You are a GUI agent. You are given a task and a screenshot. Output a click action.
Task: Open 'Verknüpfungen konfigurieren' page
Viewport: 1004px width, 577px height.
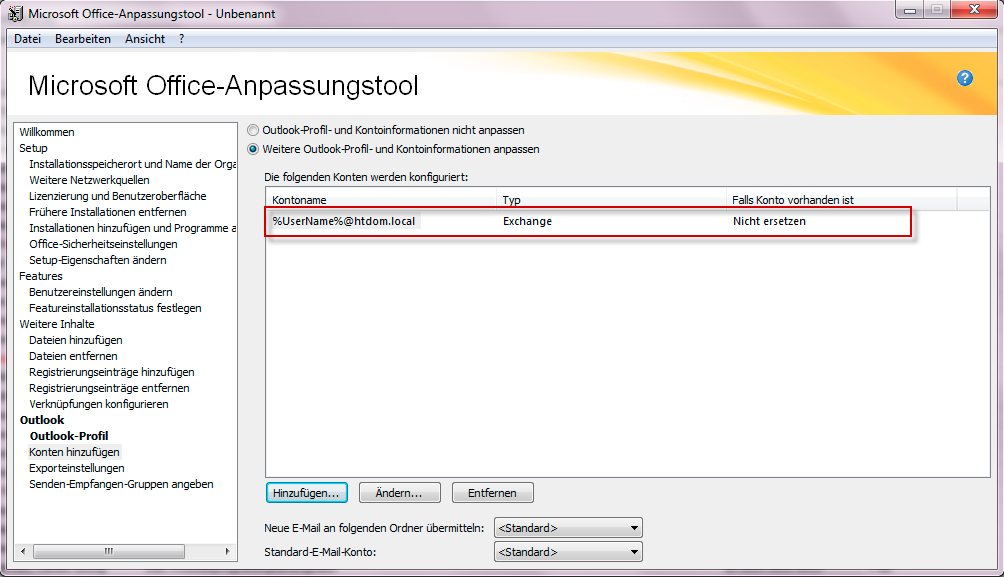coord(99,404)
